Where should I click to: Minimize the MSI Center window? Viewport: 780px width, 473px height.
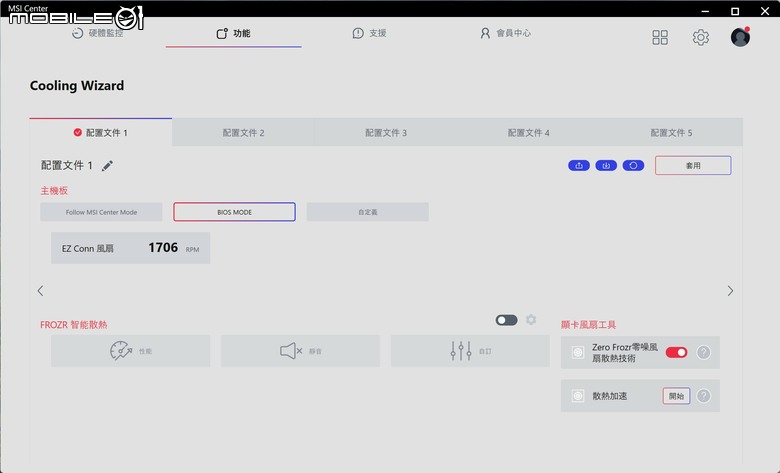[x=705, y=11]
